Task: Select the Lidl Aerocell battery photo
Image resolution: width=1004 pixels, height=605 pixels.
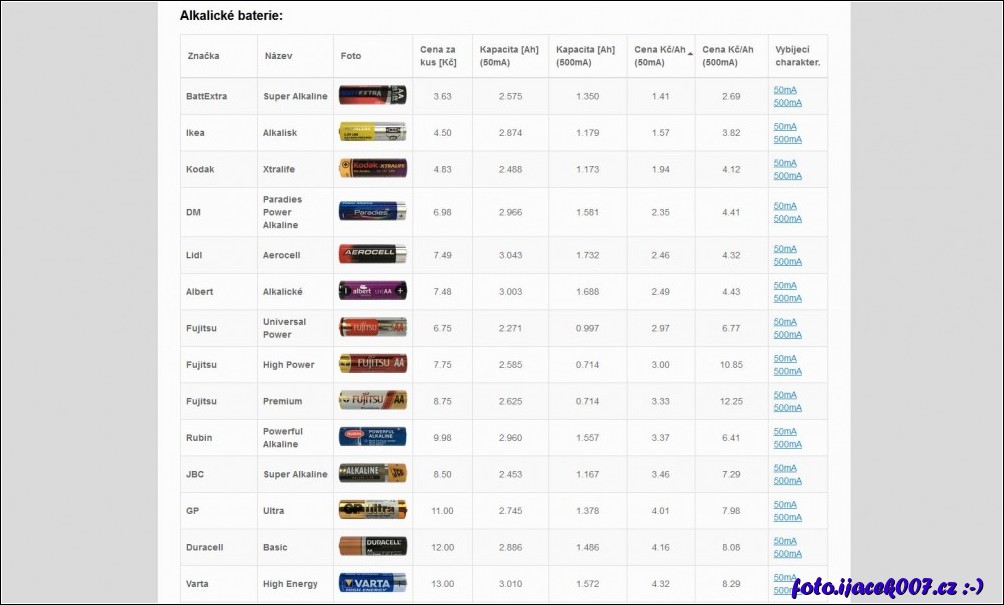Action: click(x=372, y=255)
